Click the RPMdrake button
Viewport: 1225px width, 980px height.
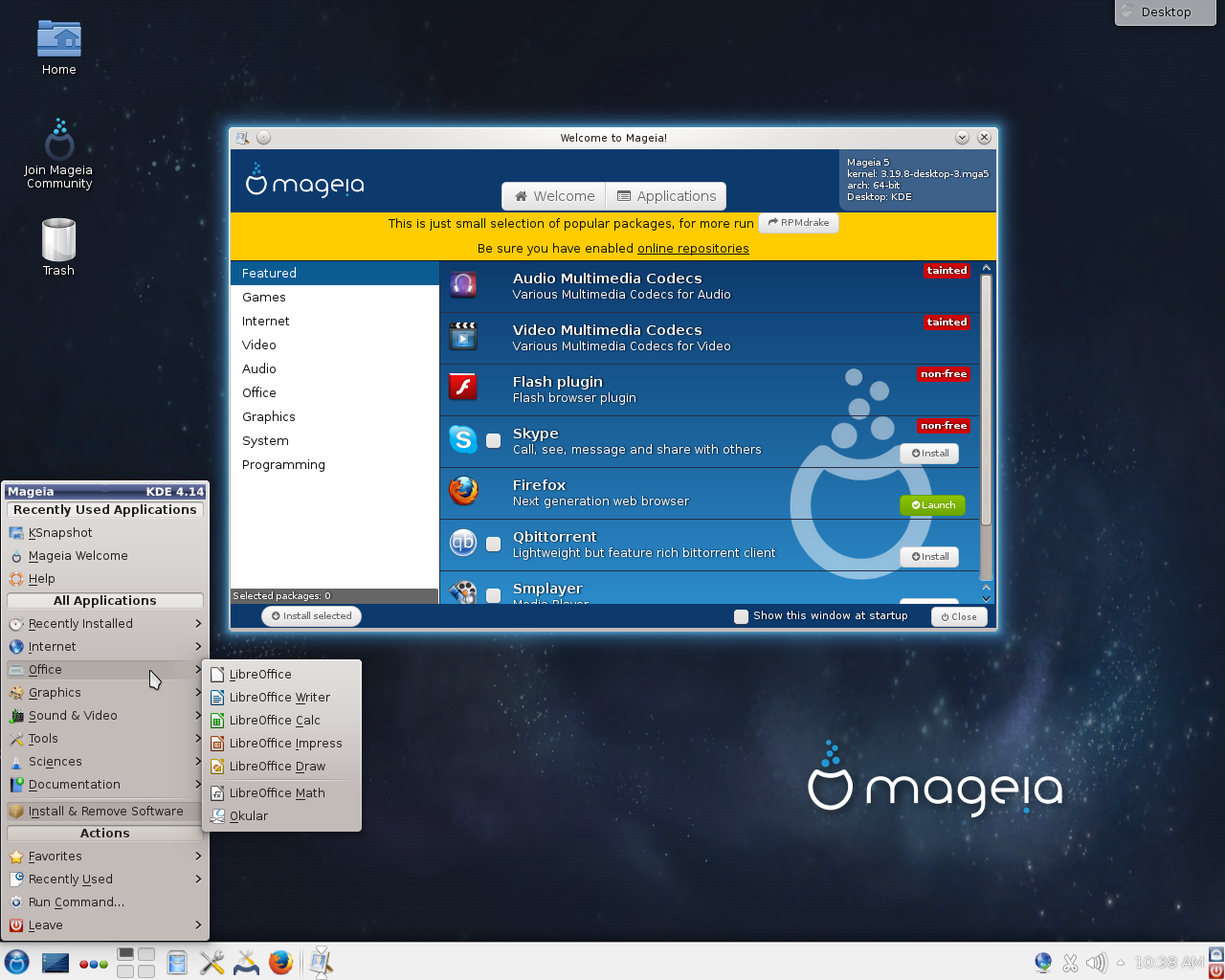pos(798,223)
